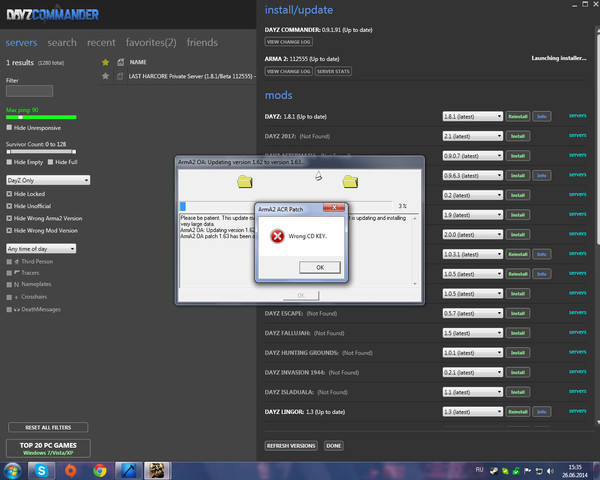Screen dimensions: 600x480
Task: Click Reinstall for DAYZ 1.8.1
Action: [x=518, y=116]
